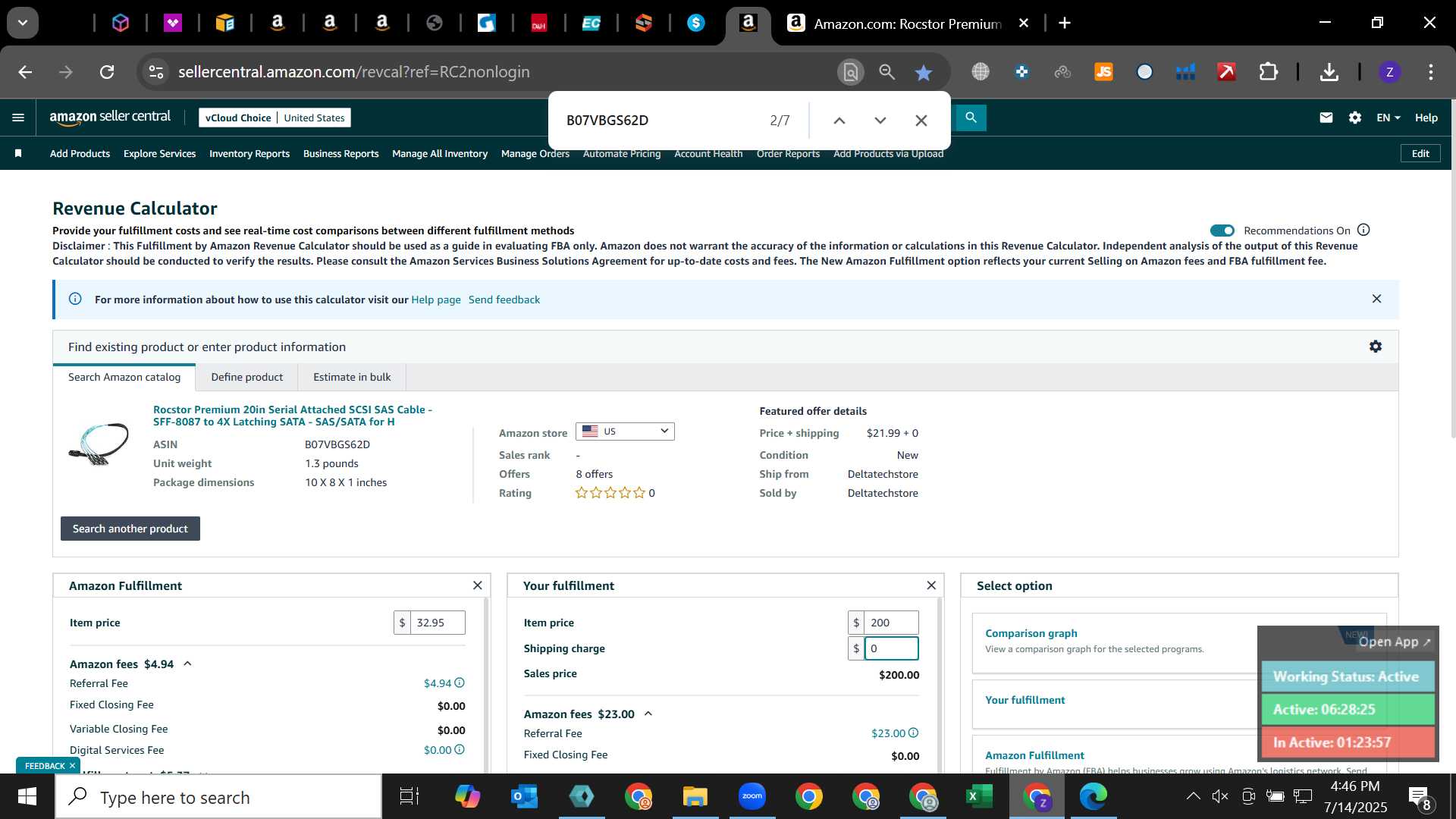Open Seller Central settings gear in header
The width and height of the screenshot is (1456, 819).
[x=1355, y=118]
